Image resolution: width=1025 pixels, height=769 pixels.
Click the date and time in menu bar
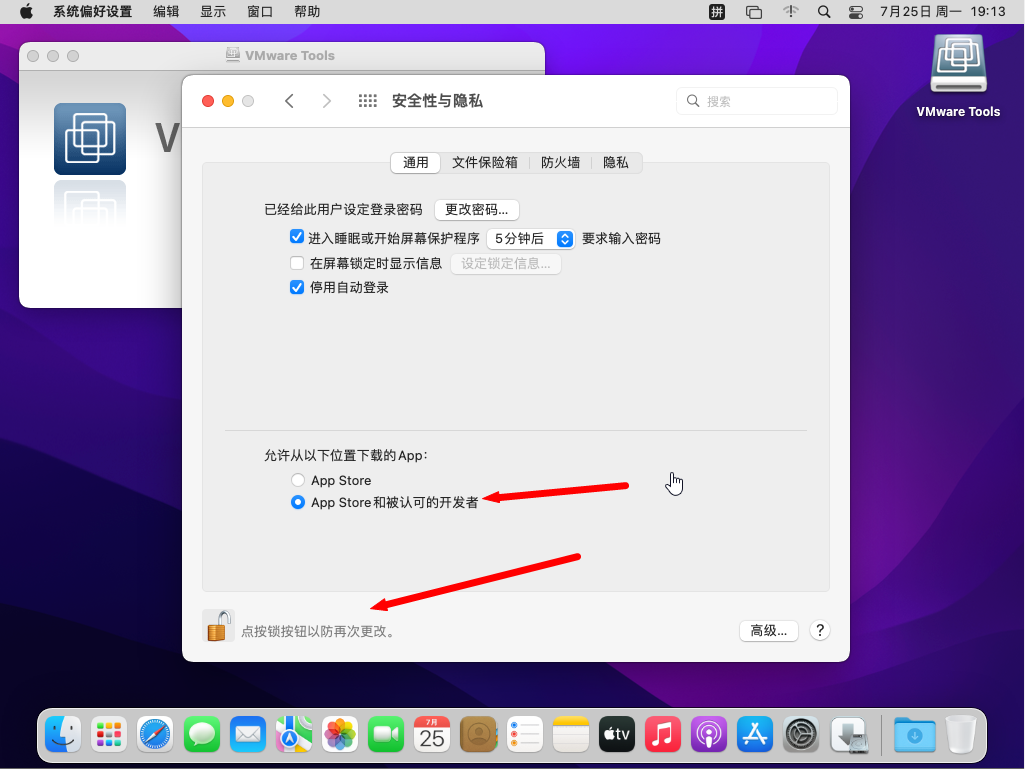pos(942,12)
